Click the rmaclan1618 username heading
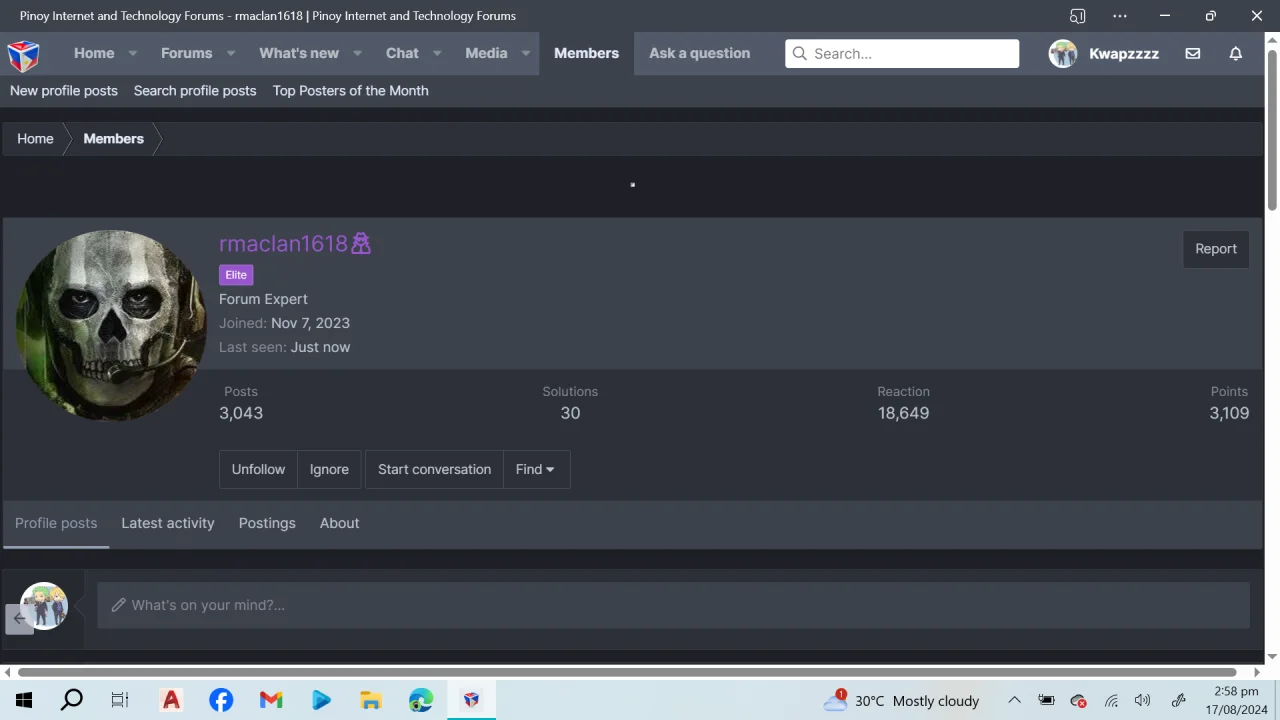The image size is (1280, 720). click(x=283, y=244)
